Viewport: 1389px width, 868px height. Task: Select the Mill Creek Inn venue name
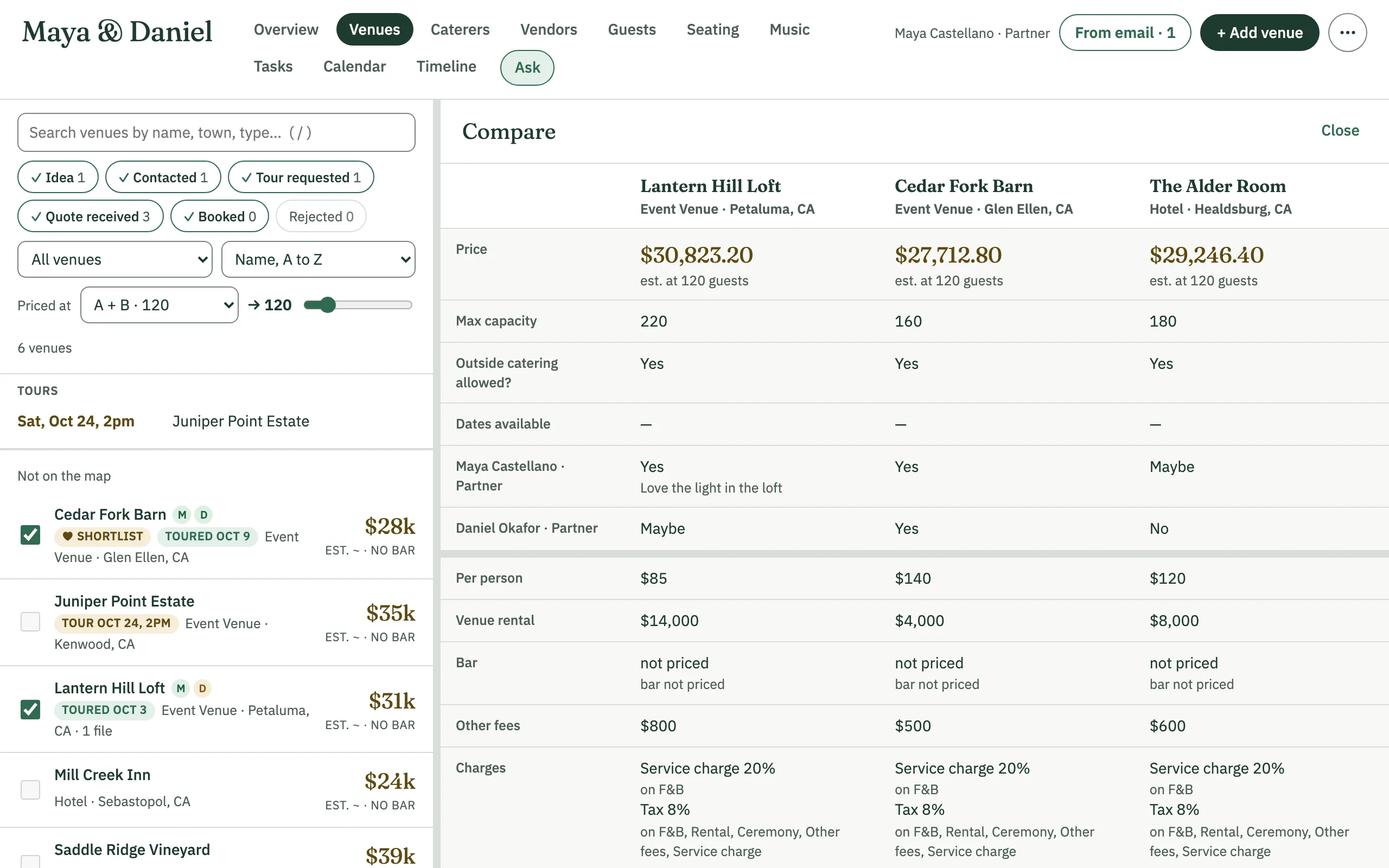coord(102,775)
